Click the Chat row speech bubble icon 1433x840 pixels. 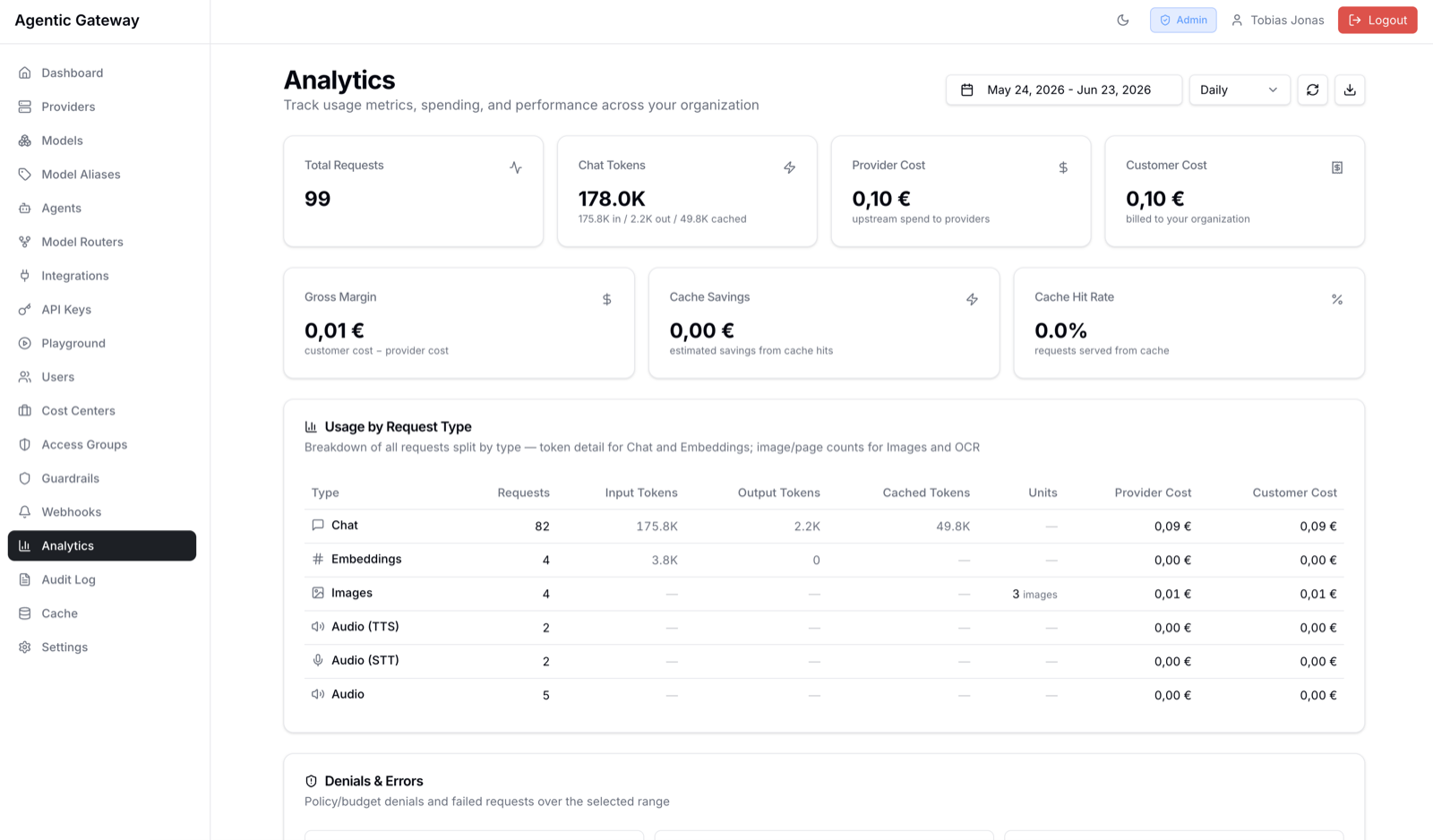[318, 526]
